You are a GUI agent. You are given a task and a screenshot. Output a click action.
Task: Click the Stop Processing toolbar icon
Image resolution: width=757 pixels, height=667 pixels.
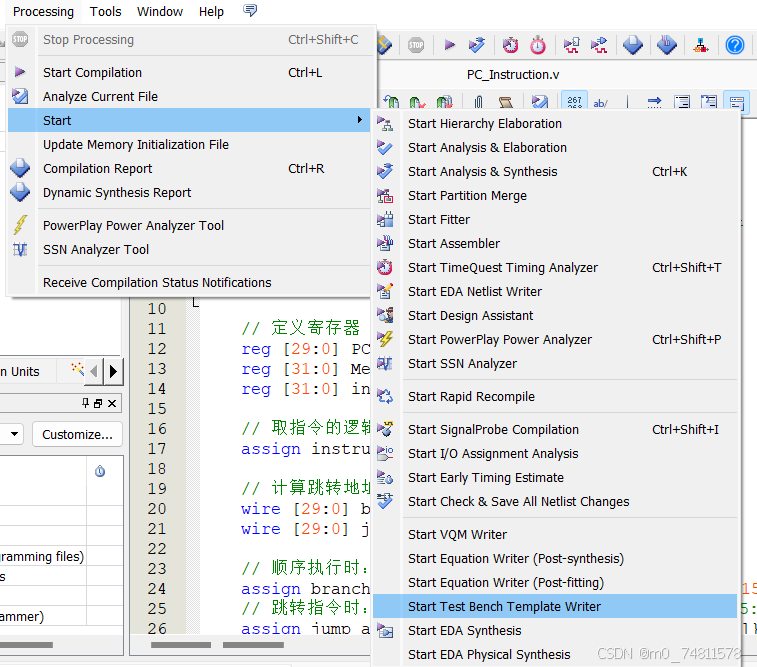416,45
